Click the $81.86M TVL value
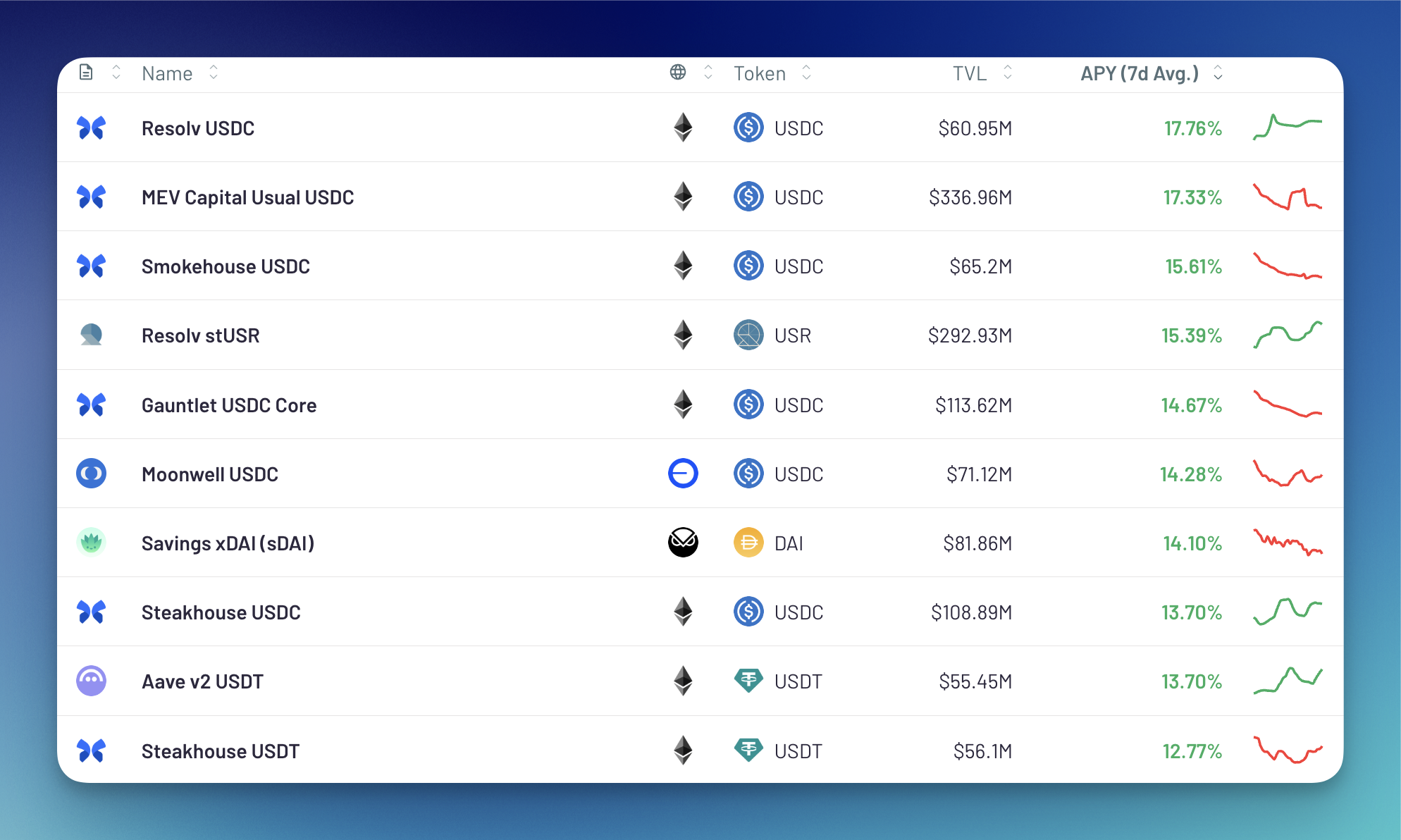Viewport: 1401px width, 840px height. click(977, 543)
